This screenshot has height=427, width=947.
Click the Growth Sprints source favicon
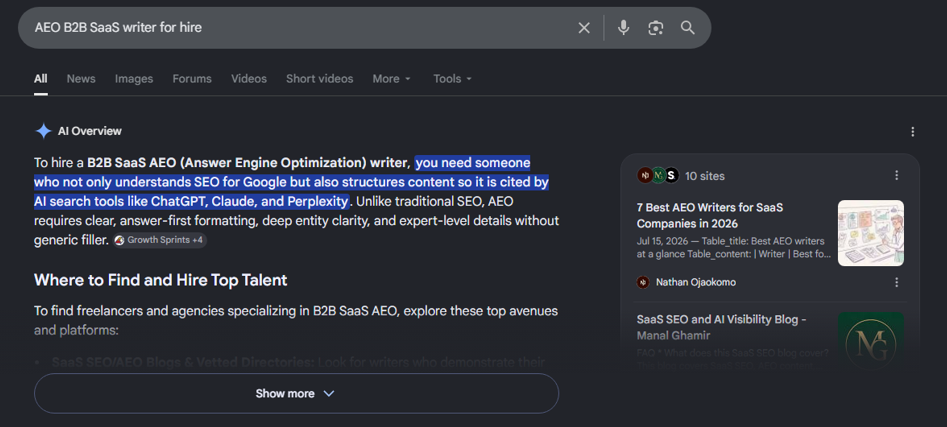[x=120, y=240]
